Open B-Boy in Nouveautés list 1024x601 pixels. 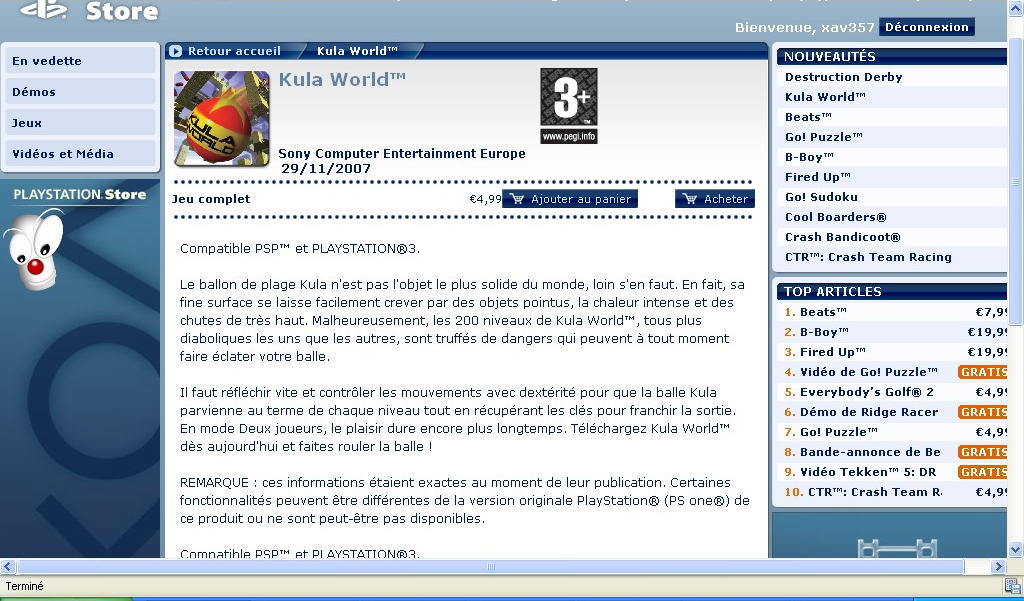[x=809, y=157]
